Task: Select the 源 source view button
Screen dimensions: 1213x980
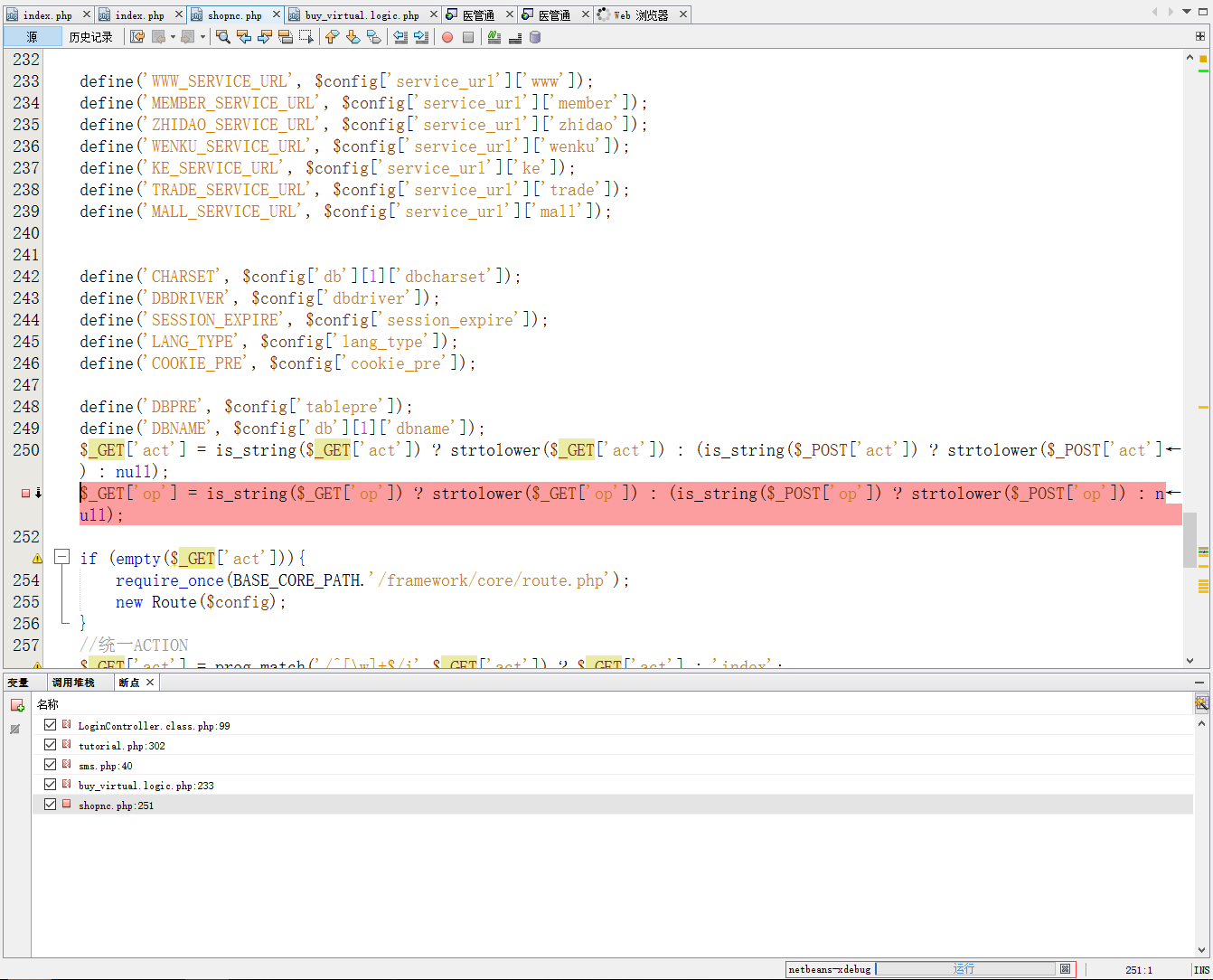Action: pyautogui.click(x=32, y=37)
